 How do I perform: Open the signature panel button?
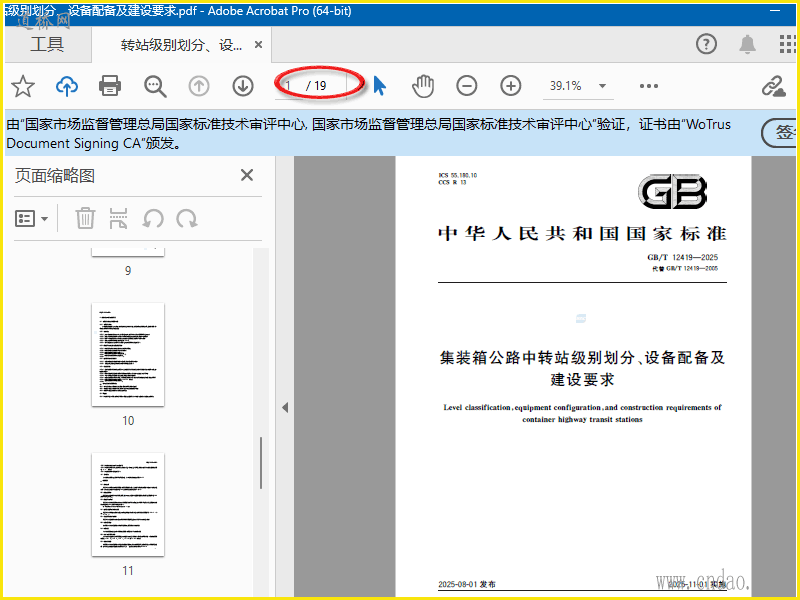[x=780, y=133]
